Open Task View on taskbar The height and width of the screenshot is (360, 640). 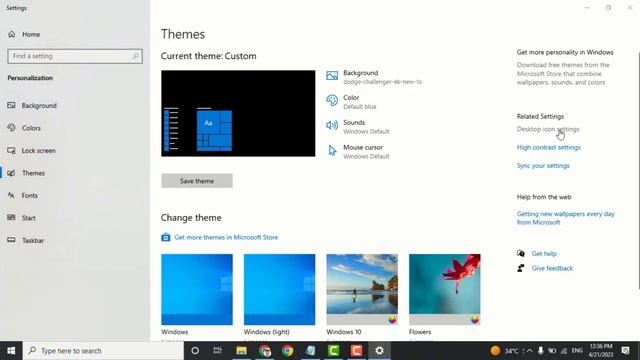click(218, 351)
